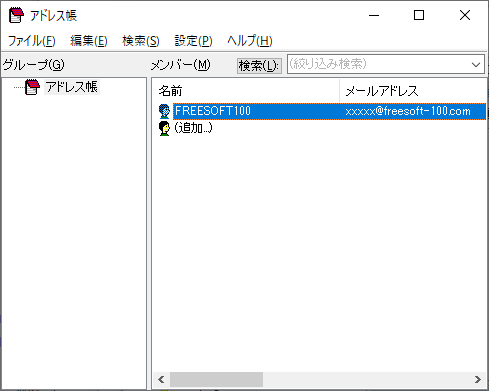Click the 検索(L) button

coord(259,66)
